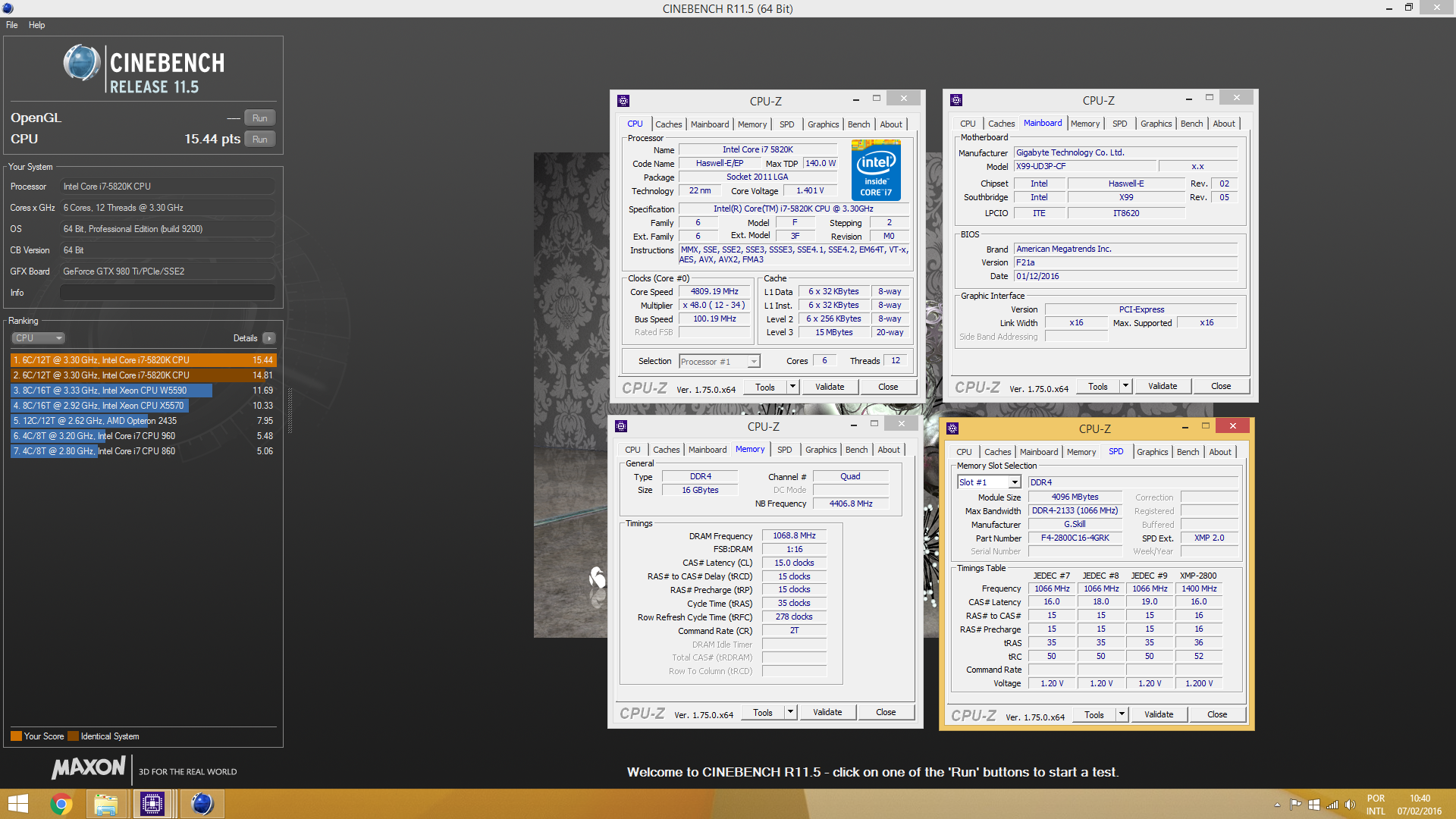Open the File menu in Cinebench
The image size is (1456, 819).
click(x=12, y=25)
